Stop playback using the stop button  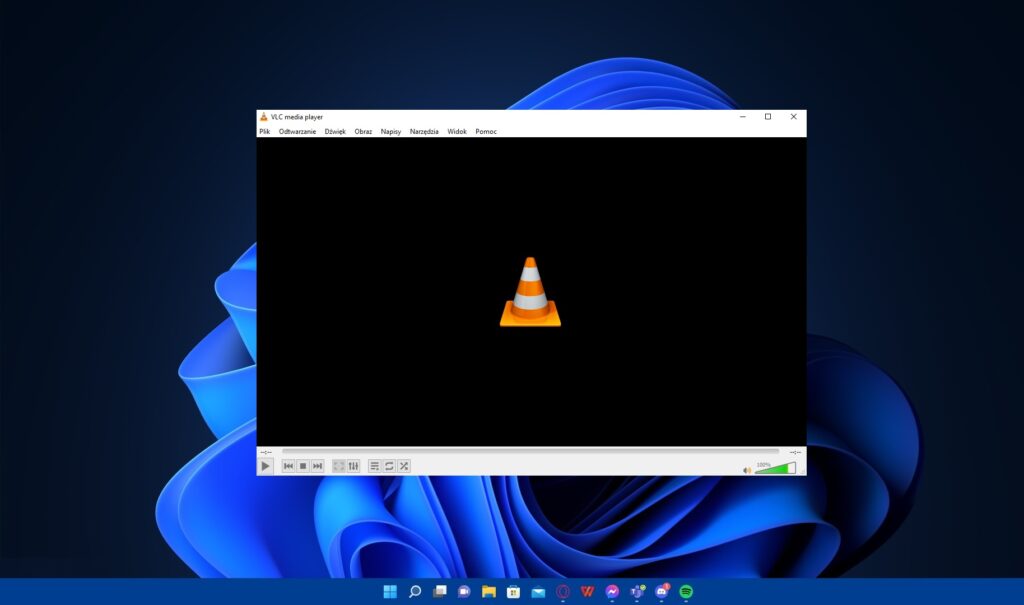pos(303,466)
